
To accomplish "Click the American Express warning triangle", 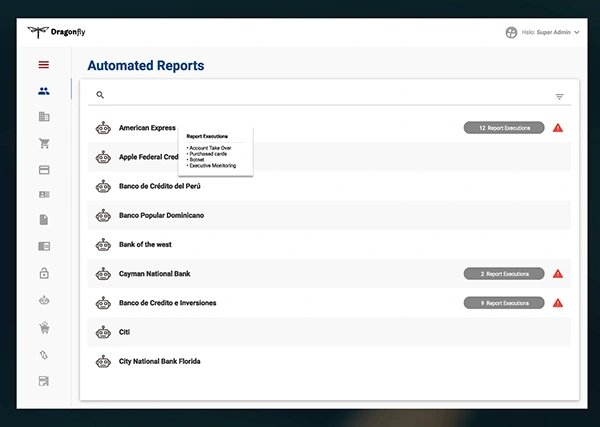I will pos(558,128).
